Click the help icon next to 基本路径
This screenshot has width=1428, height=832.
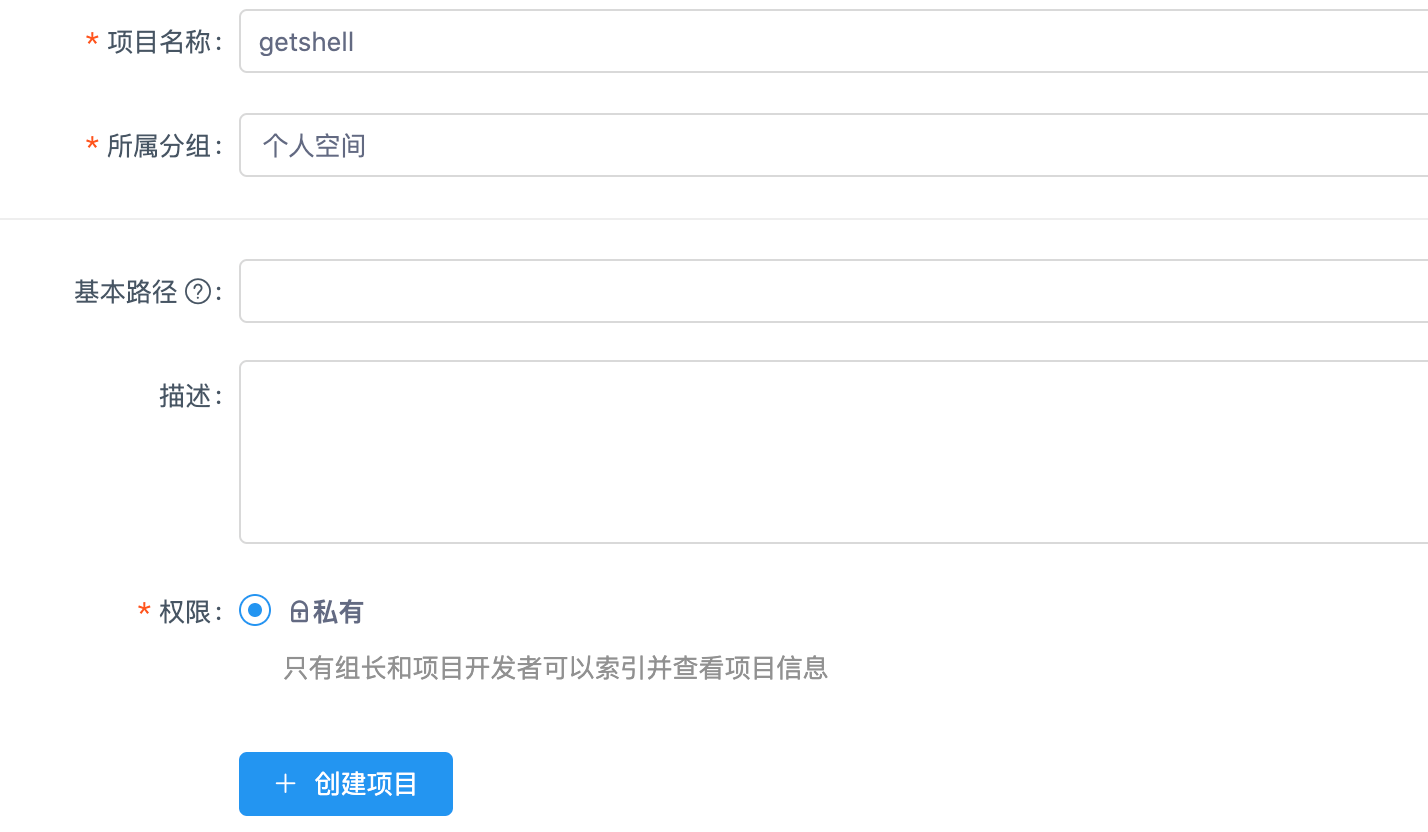pos(200,291)
